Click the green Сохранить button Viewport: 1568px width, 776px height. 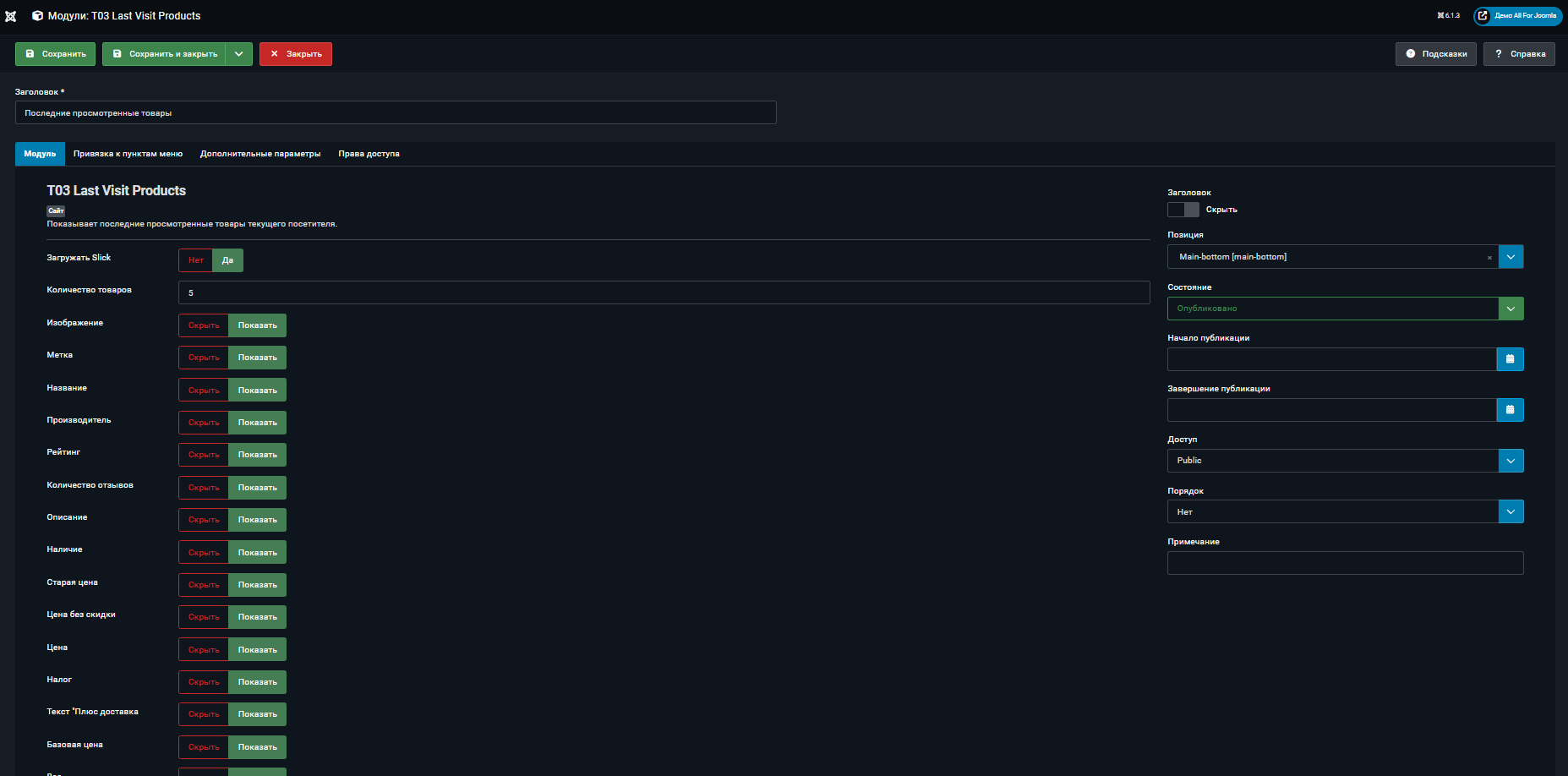coord(55,54)
